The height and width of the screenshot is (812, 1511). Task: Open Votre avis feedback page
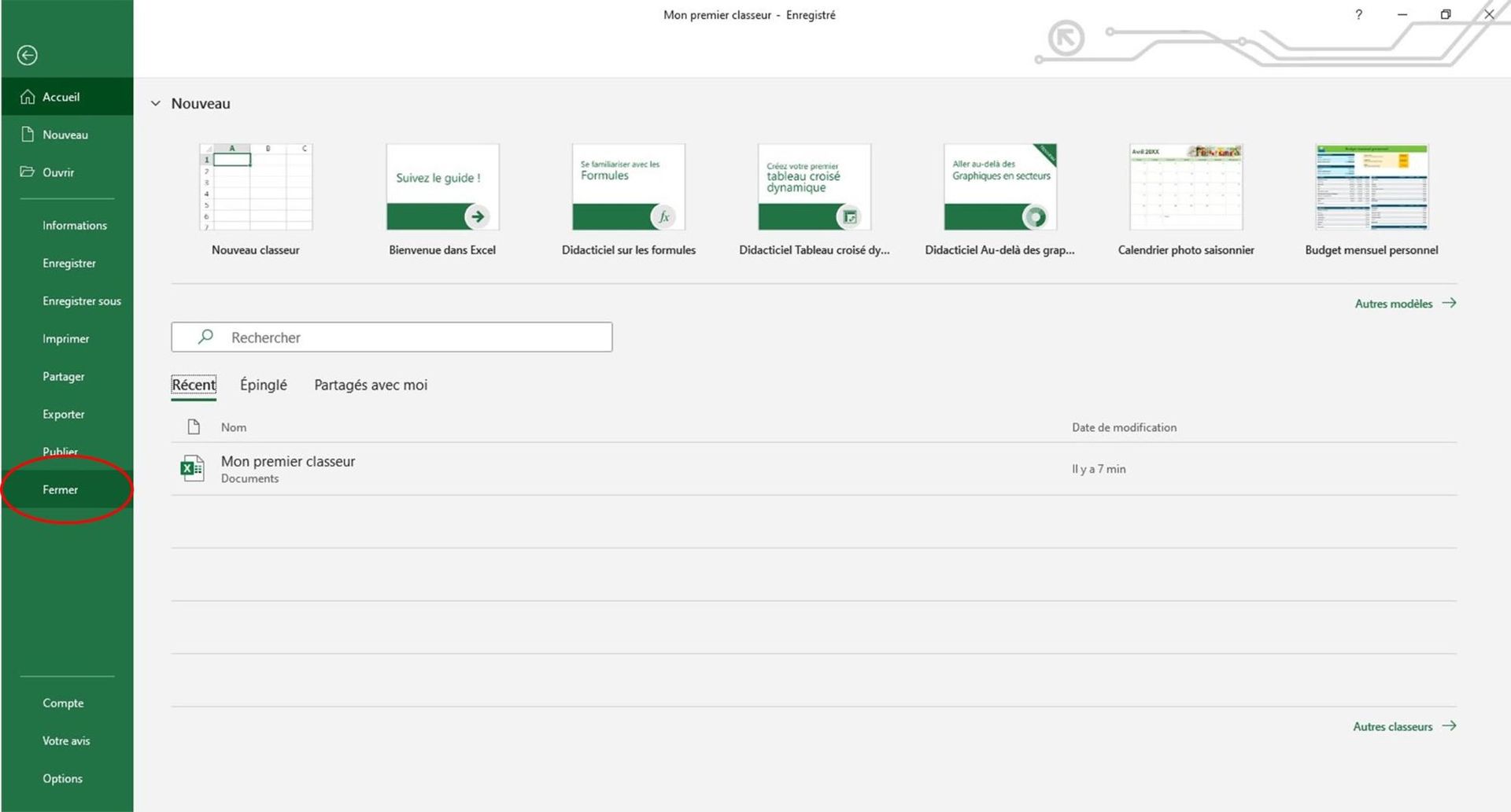click(x=67, y=741)
